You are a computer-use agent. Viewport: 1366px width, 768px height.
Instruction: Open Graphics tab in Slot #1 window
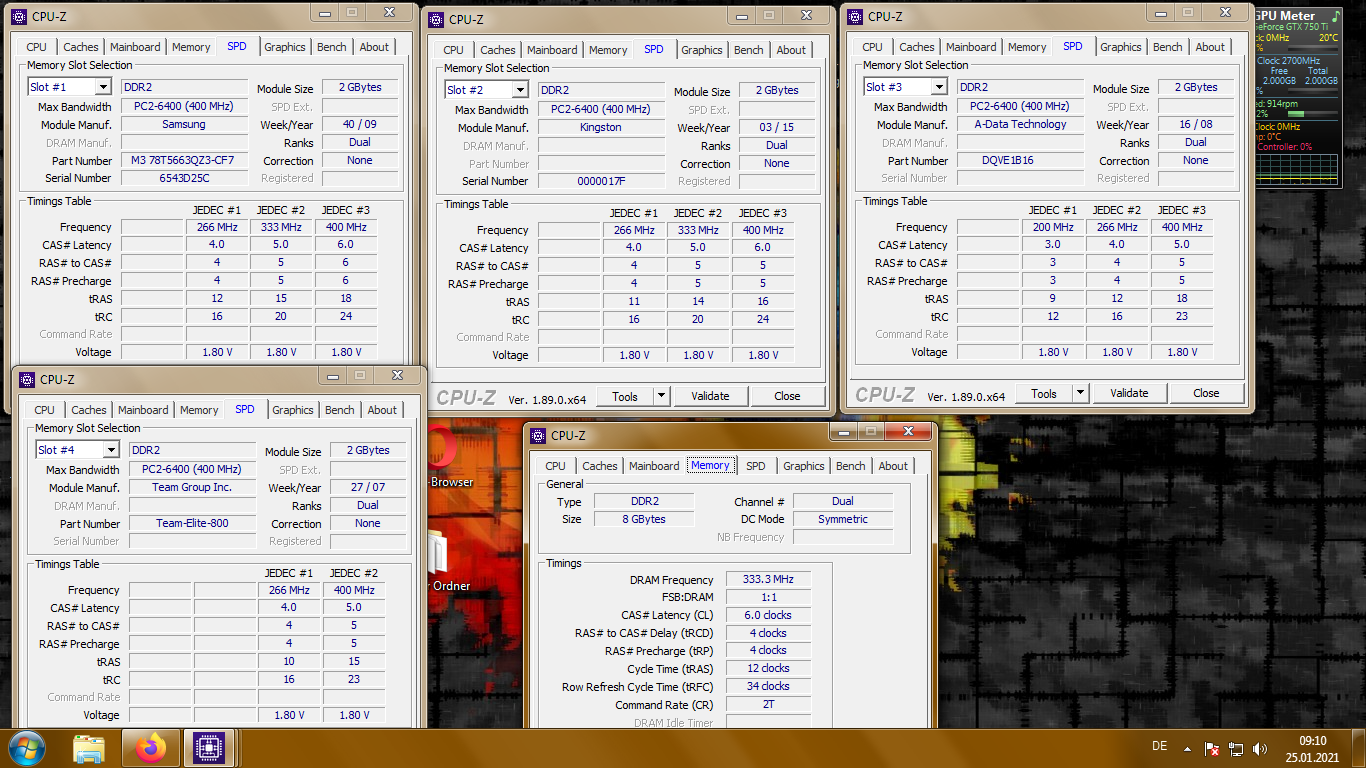pos(285,47)
